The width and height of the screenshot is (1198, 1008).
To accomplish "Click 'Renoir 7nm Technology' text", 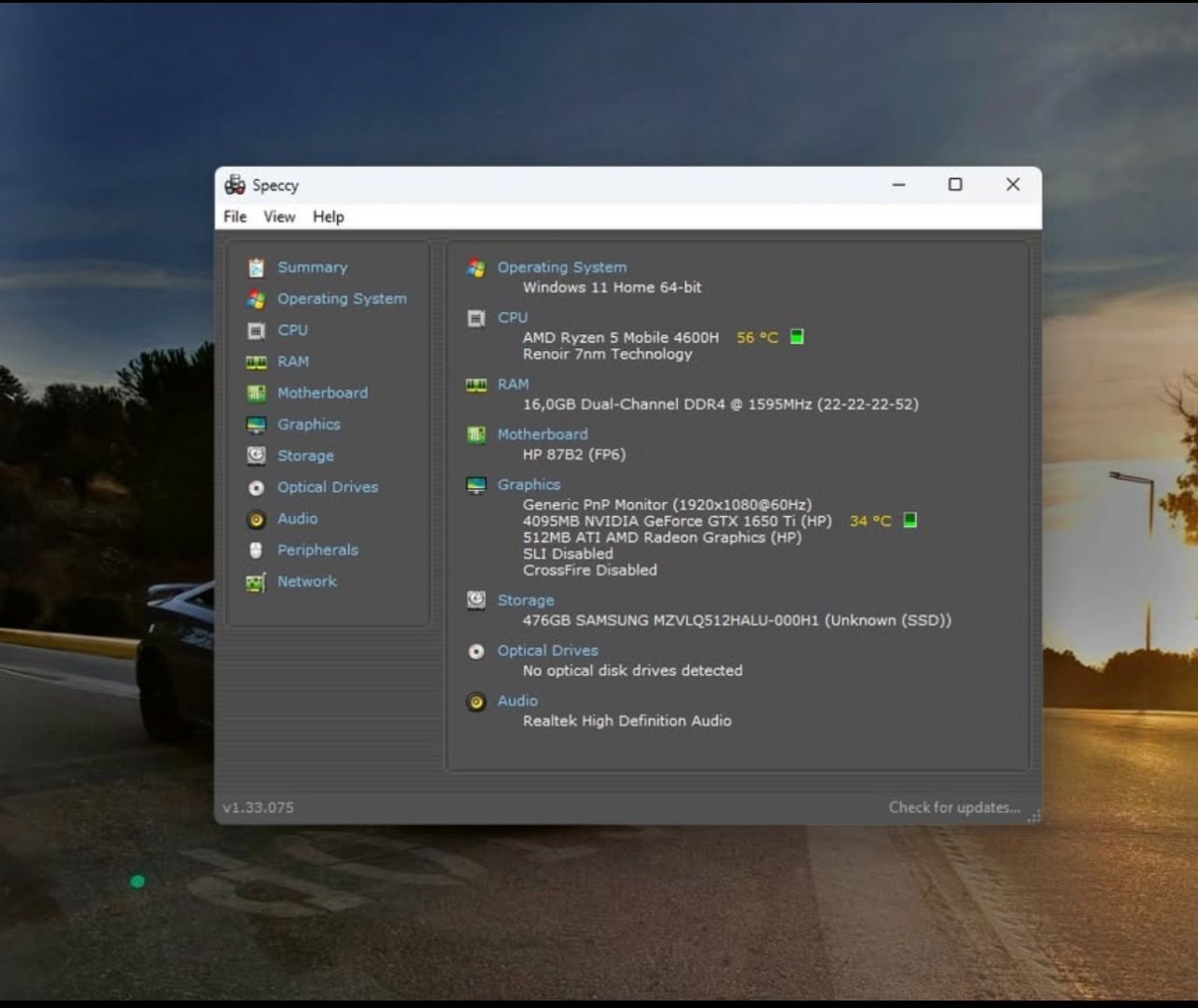I will coord(607,355).
